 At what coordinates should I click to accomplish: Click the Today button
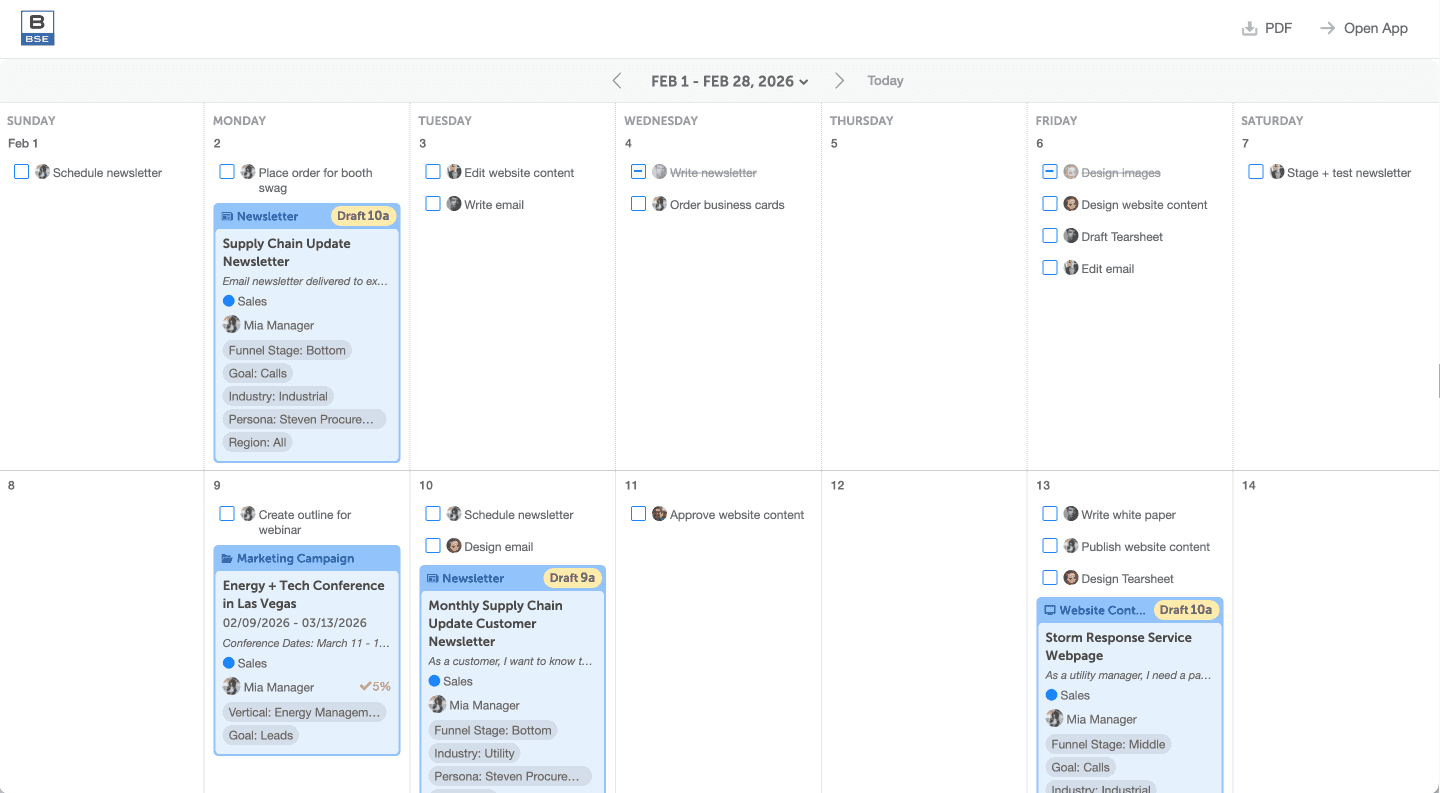885,81
